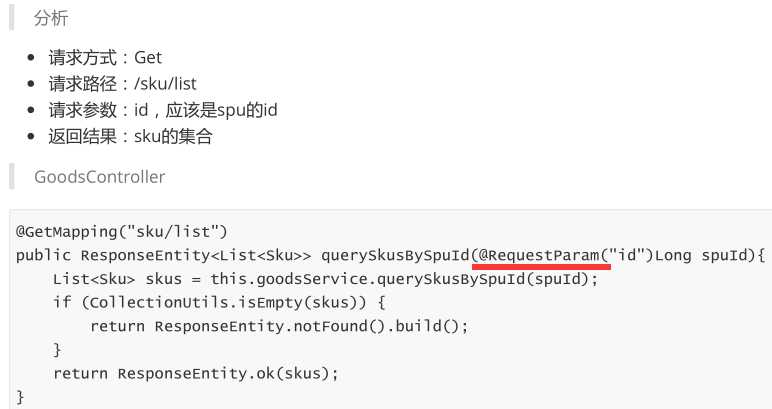The width and height of the screenshot is (772, 409).
Task: Click the "GoodsController" heading text
Action: (99, 177)
